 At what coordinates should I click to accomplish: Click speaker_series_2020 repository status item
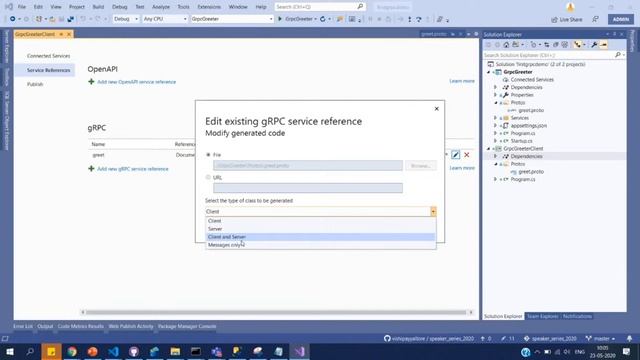click(550, 339)
